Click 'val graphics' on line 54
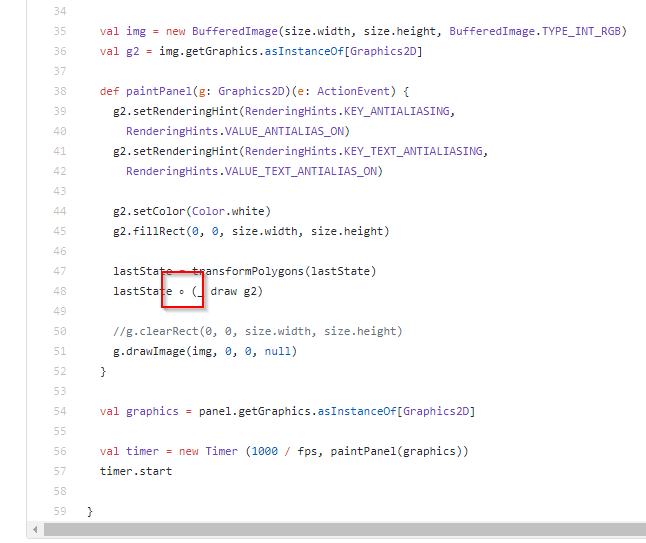This screenshot has height=543, width=646. coord(139,412)
